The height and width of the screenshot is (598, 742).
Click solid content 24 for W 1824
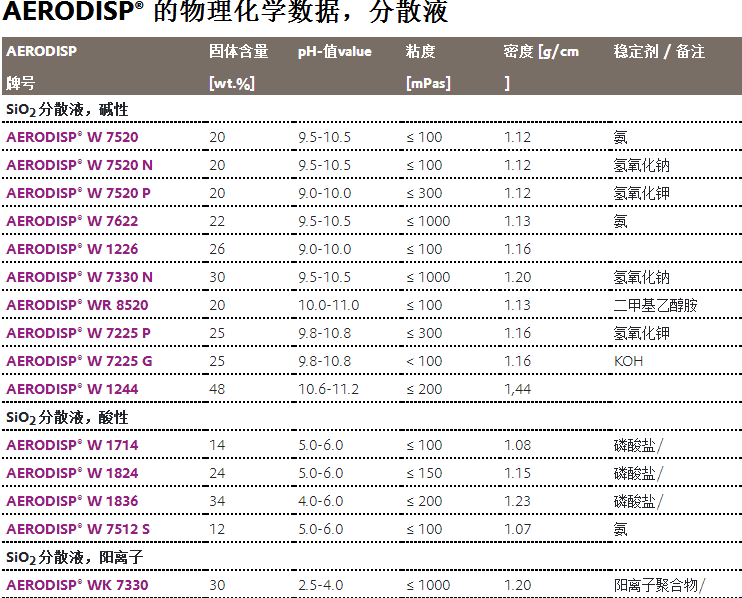pyautogui.click(x=217, y=473)
